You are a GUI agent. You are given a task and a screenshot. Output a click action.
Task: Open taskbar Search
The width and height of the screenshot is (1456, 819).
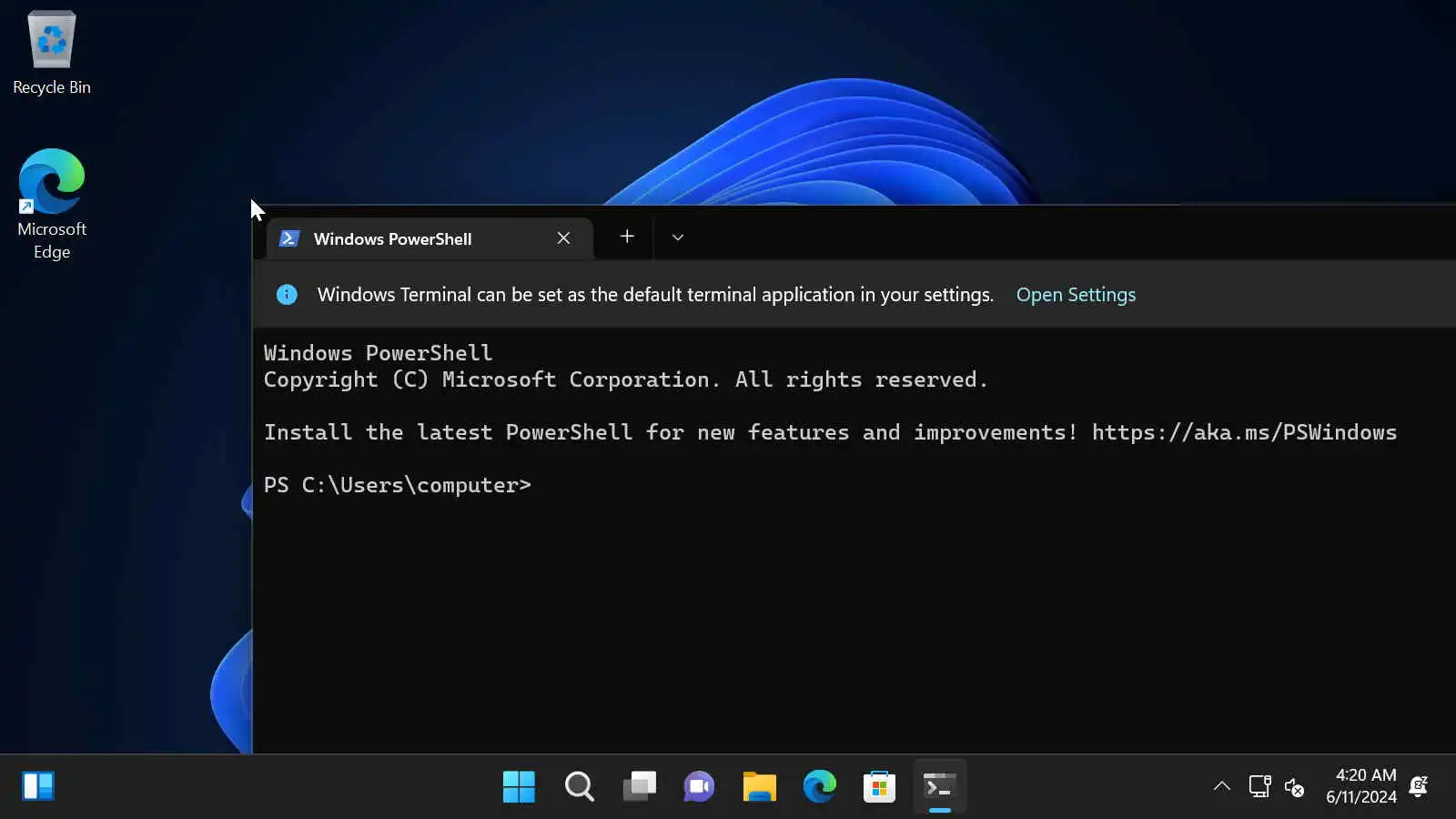pos(579,786)
